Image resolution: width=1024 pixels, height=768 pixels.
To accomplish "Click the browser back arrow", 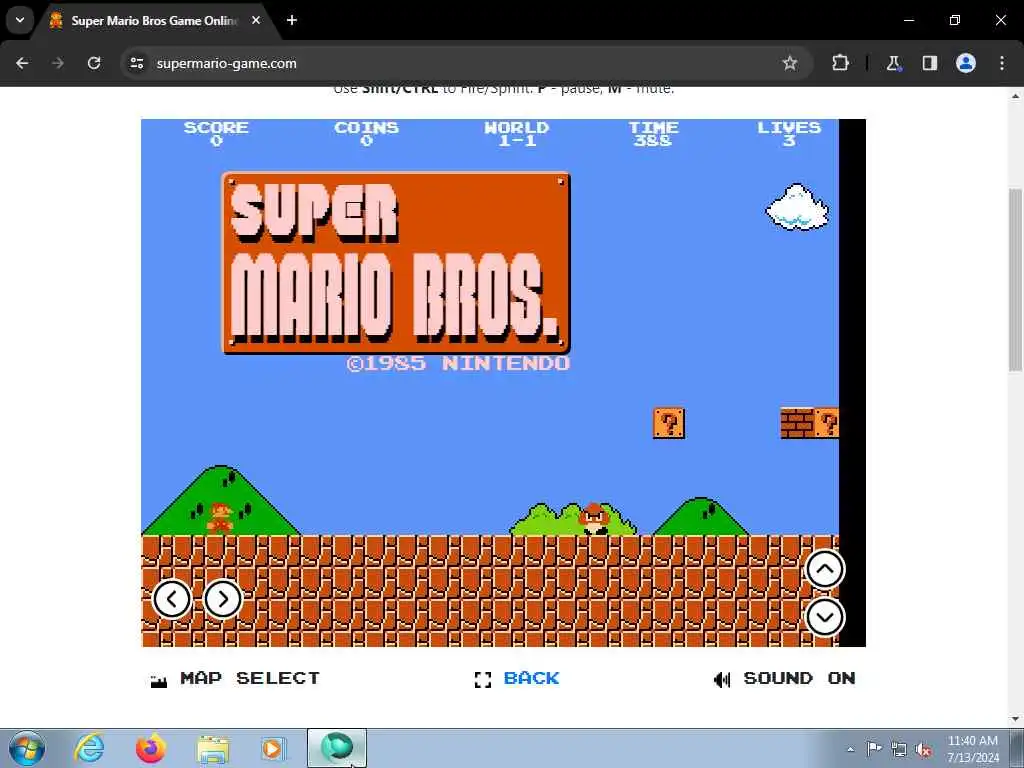I will (22, 63).
